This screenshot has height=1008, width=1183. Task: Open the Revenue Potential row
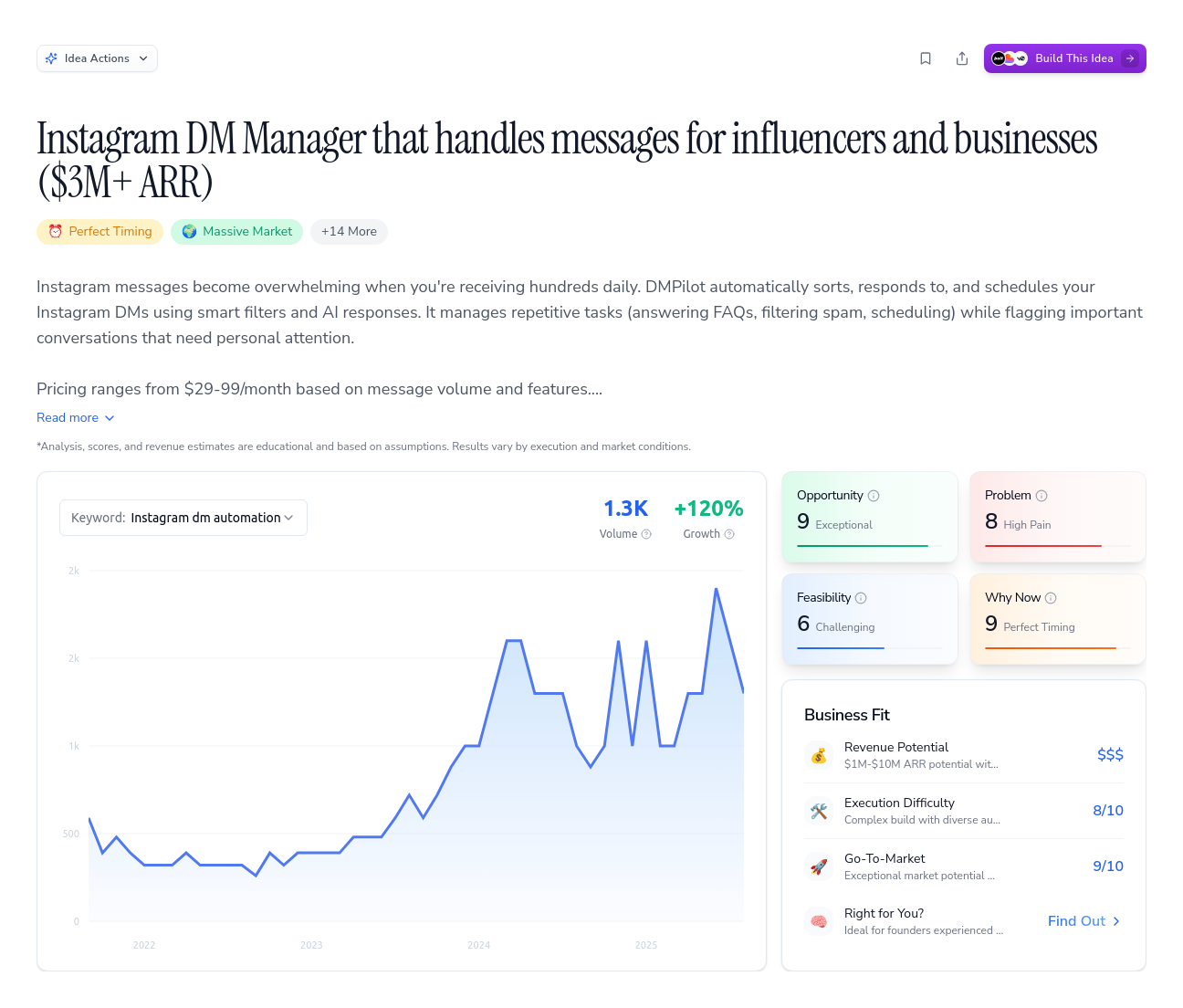pos(963,755)
